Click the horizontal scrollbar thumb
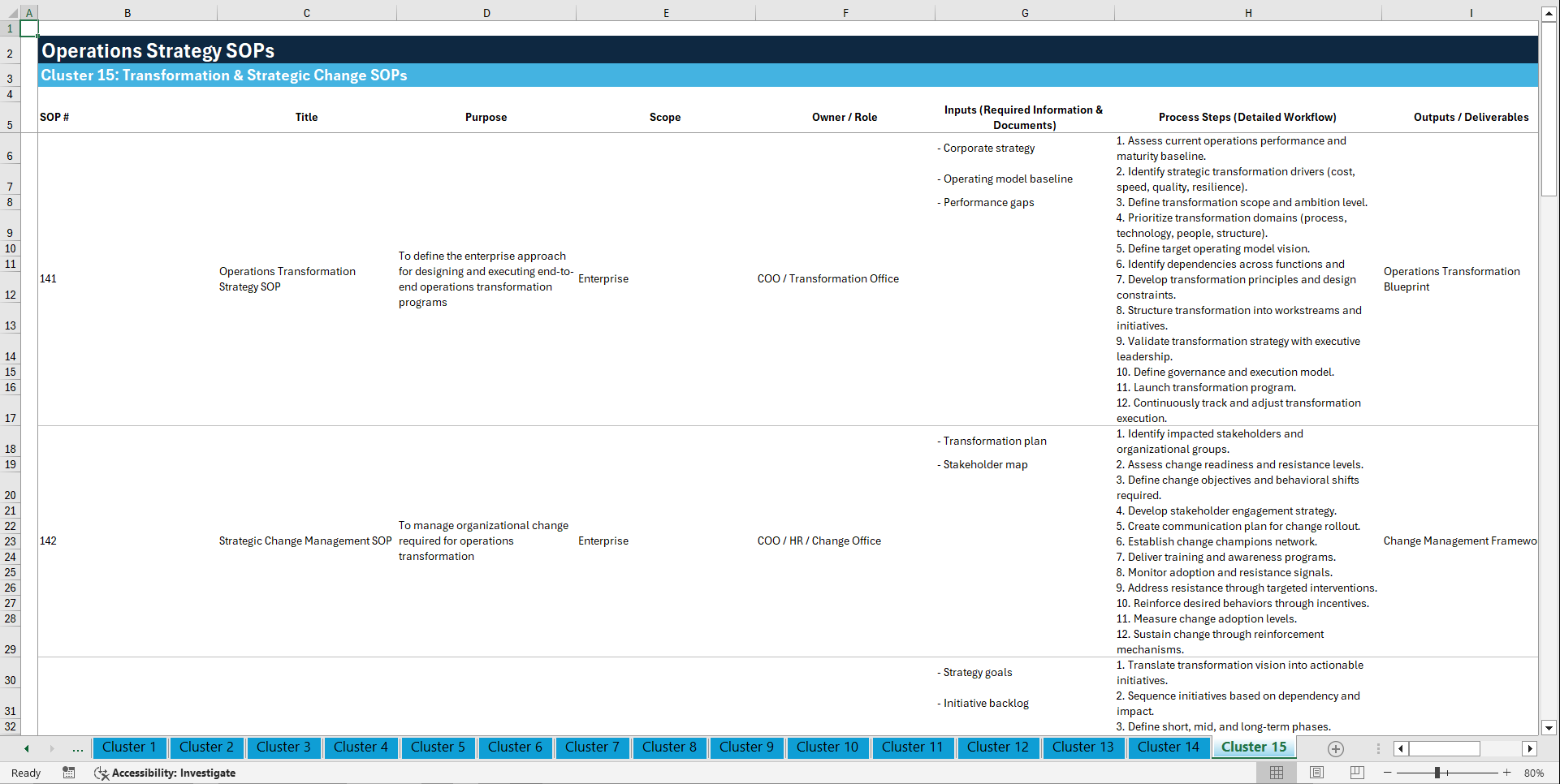Screen dimensions: 1560x784 (1445, 748)
